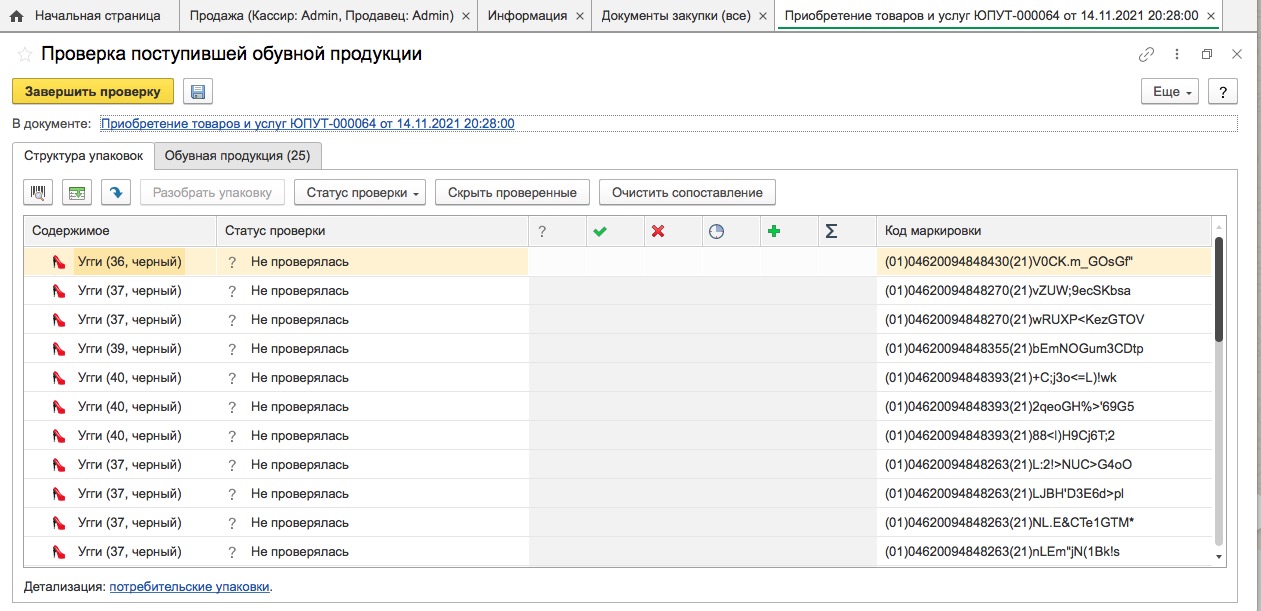Open the Home page house icon
This screenshot has height=611, width=1261.
[x=17, y=16]
